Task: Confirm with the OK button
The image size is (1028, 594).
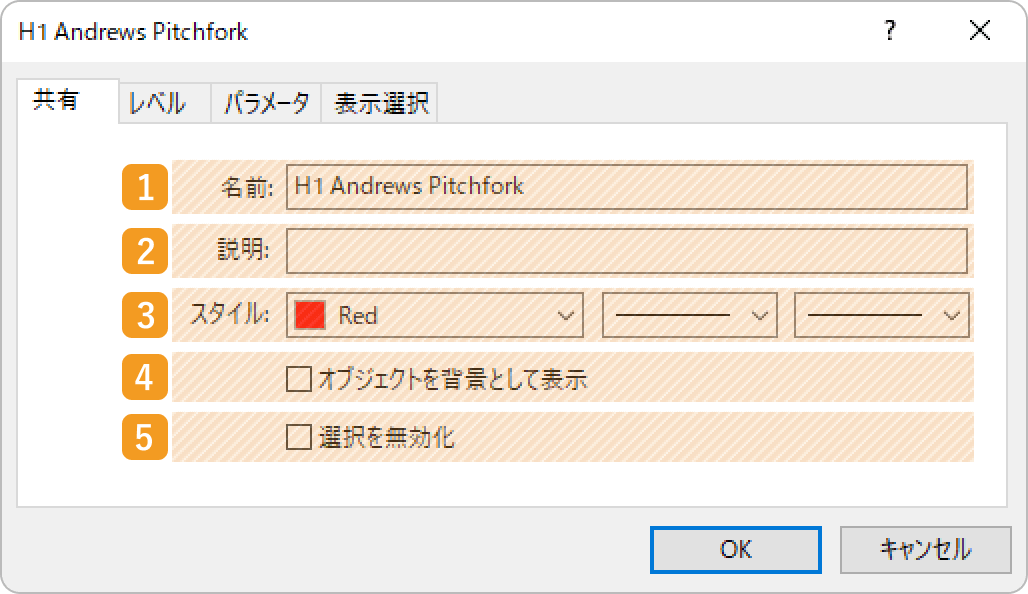Action: 736,549
